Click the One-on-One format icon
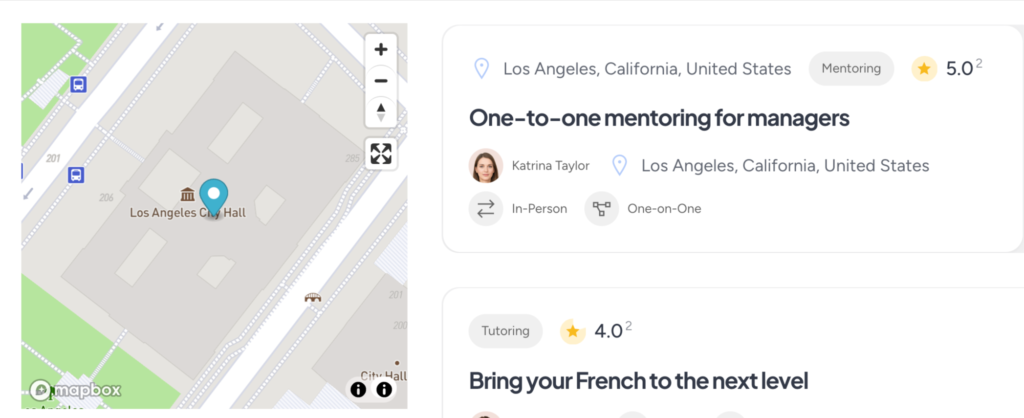 click(601, 209)
